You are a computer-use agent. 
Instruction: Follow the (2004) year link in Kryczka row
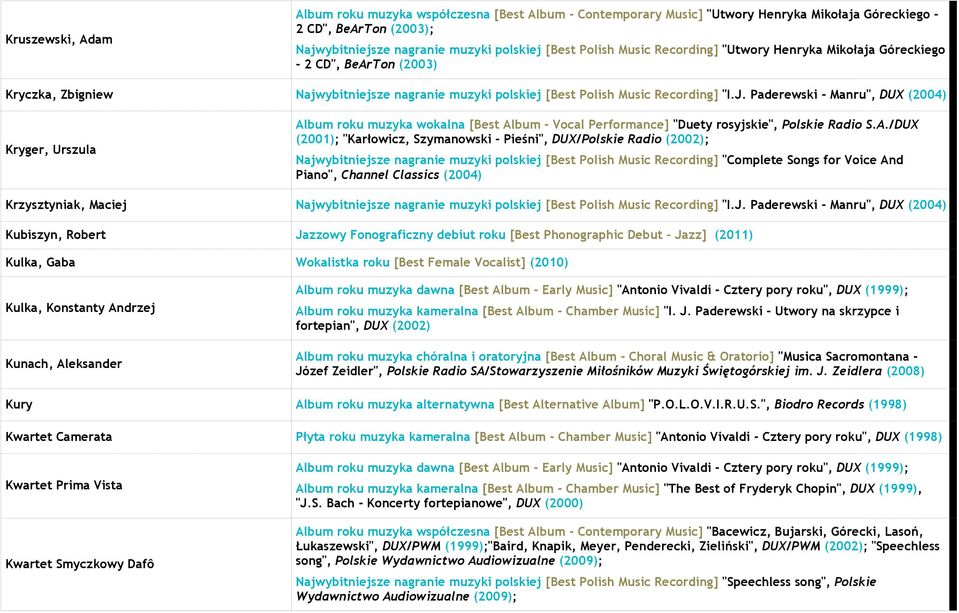coord(927,95)
